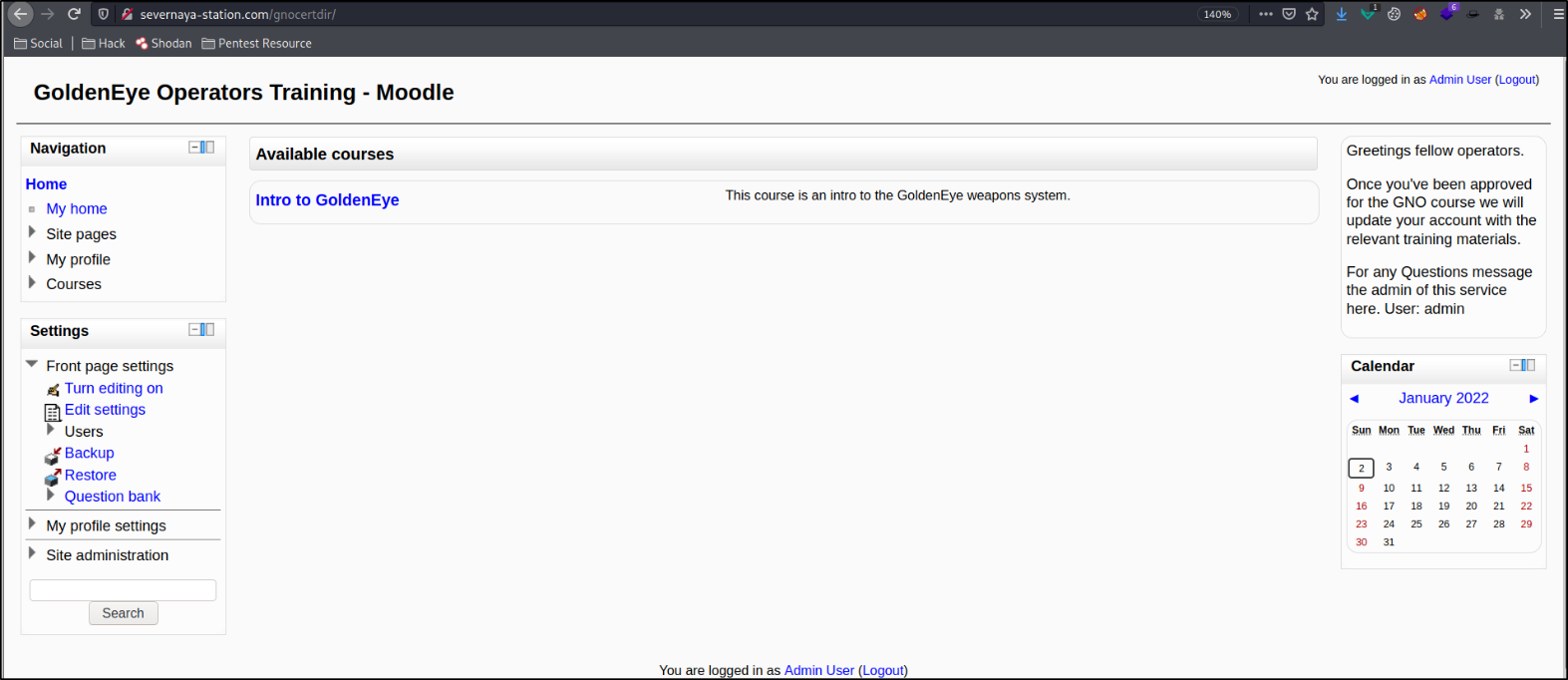The width and height of the screenshot is (1568, 680).
Task: Open the Pentest Resource bookmarks folder
Action: coord(256,43)
